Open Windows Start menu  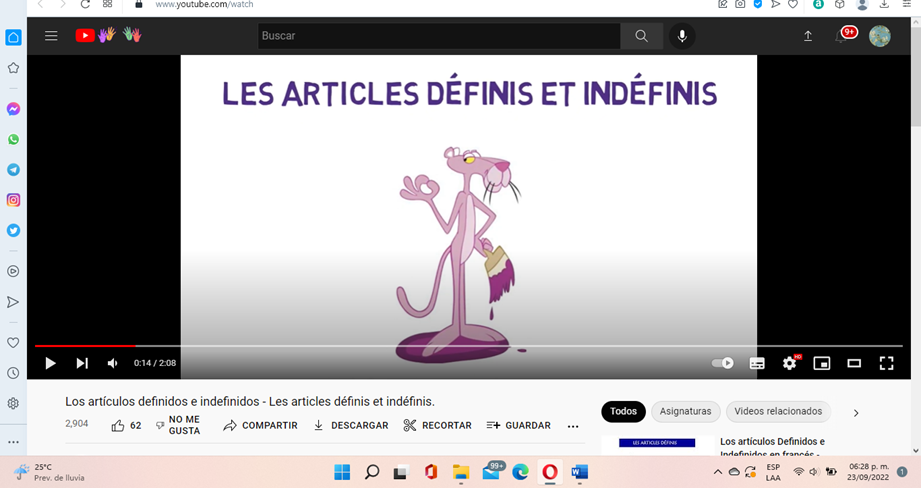point(342,472)
